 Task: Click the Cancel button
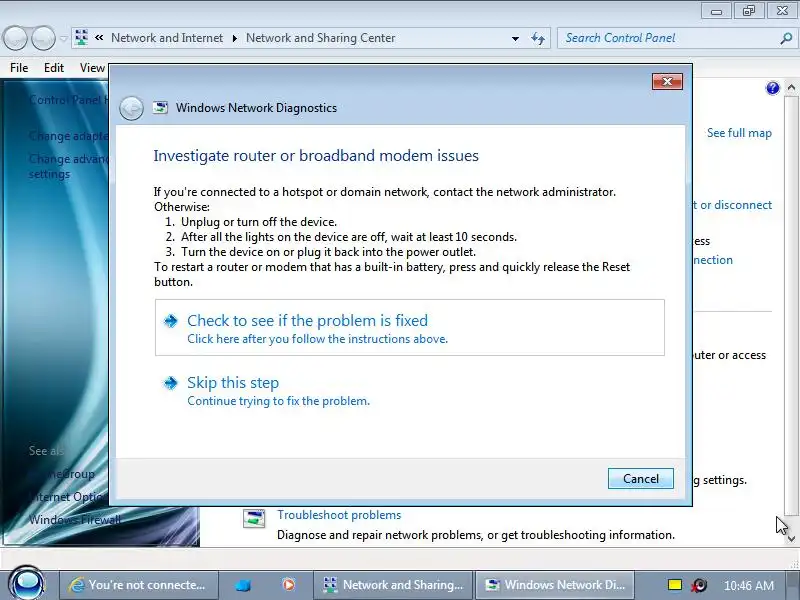641,479
